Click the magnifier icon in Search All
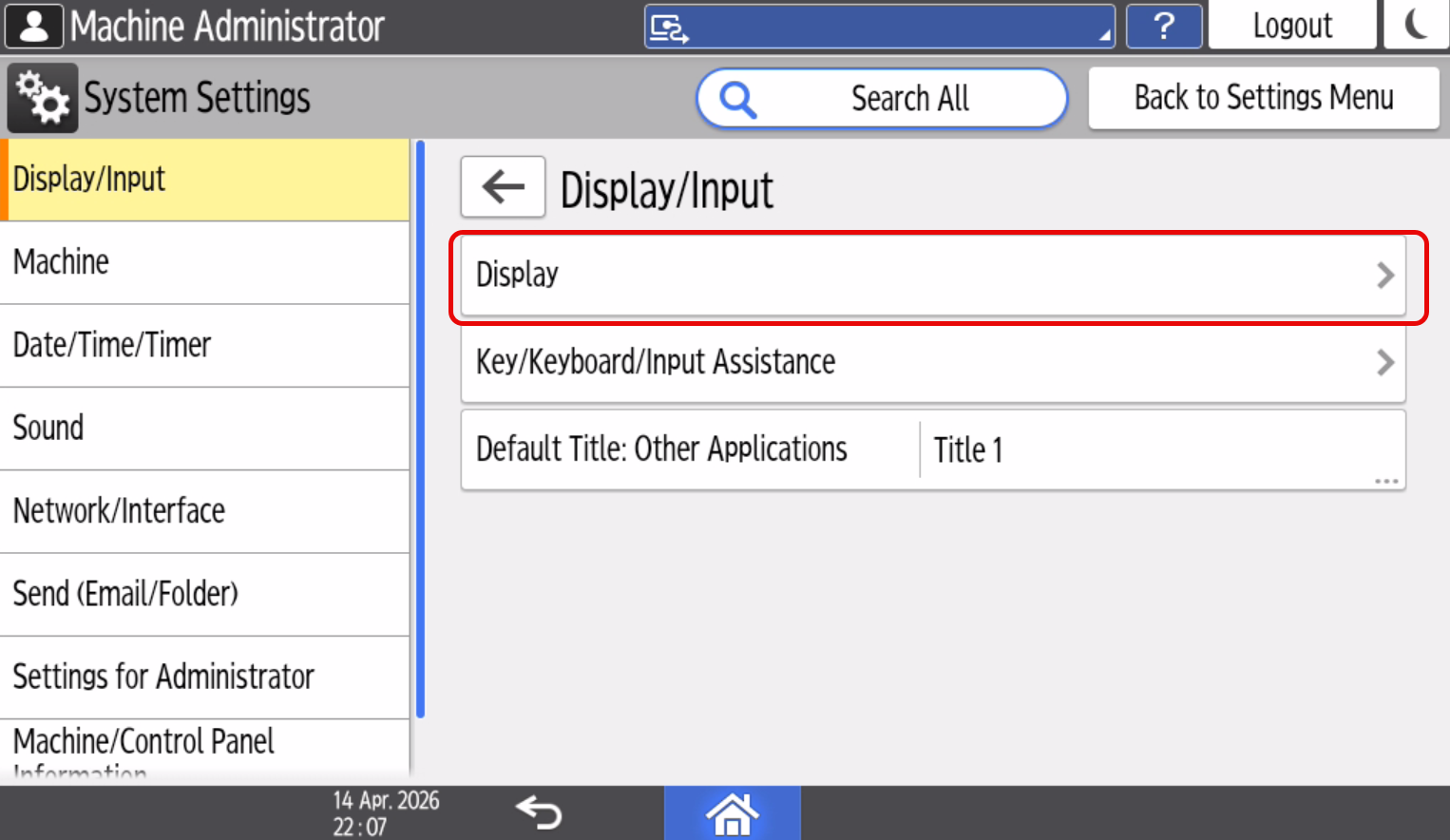This screenshot has height=840, width=1450. pyautogui.click(x=737, y=99)
